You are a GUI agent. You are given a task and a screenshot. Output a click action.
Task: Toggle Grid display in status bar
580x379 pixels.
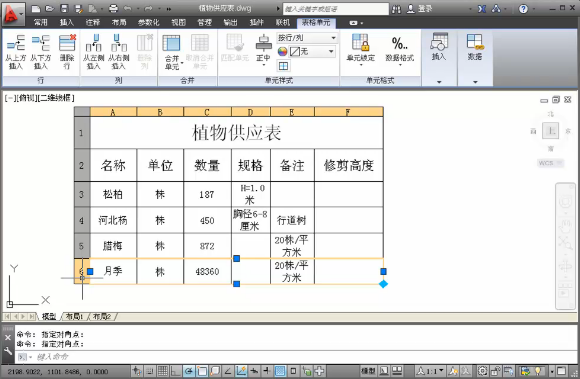[162, 371]
